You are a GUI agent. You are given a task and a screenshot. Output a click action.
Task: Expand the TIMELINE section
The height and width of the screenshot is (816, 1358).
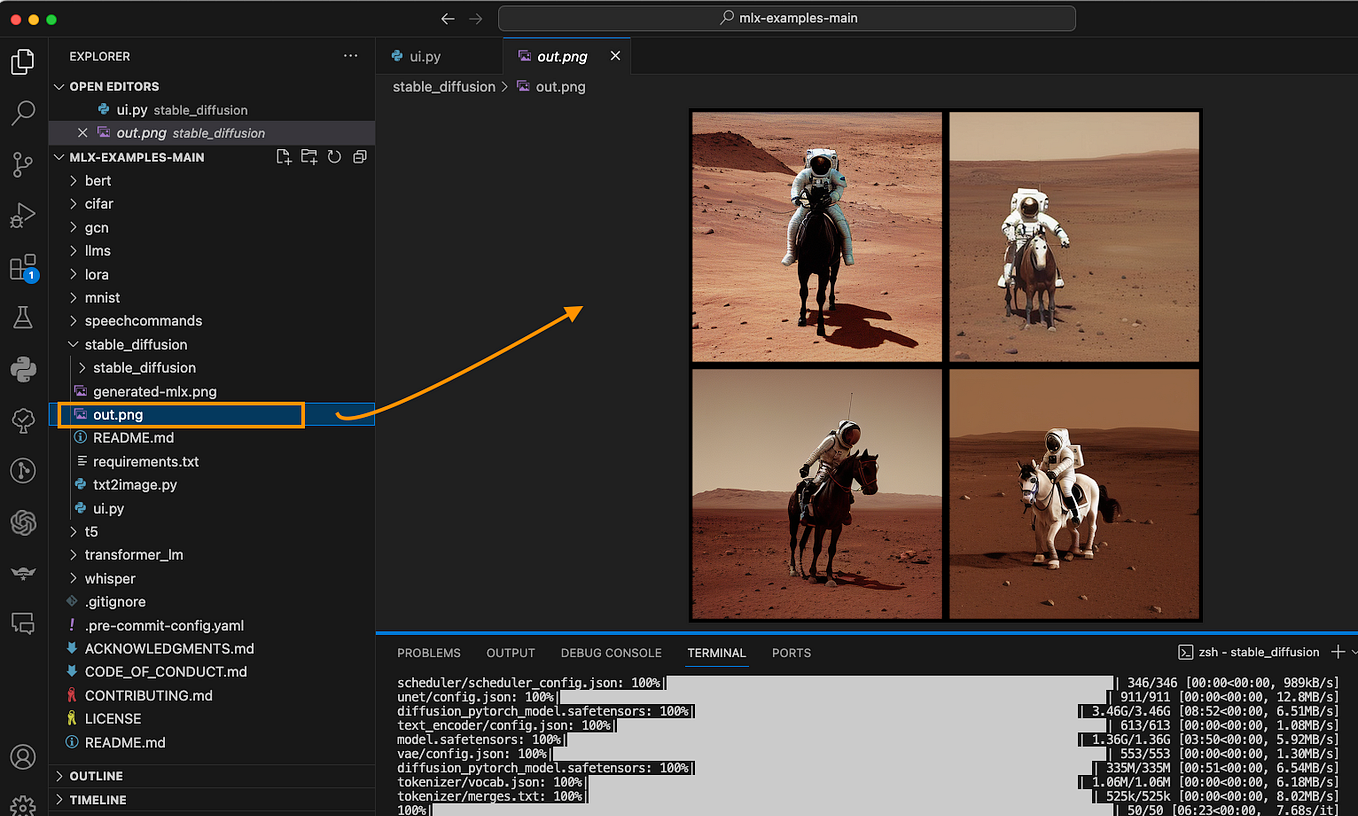pos(97,800)
